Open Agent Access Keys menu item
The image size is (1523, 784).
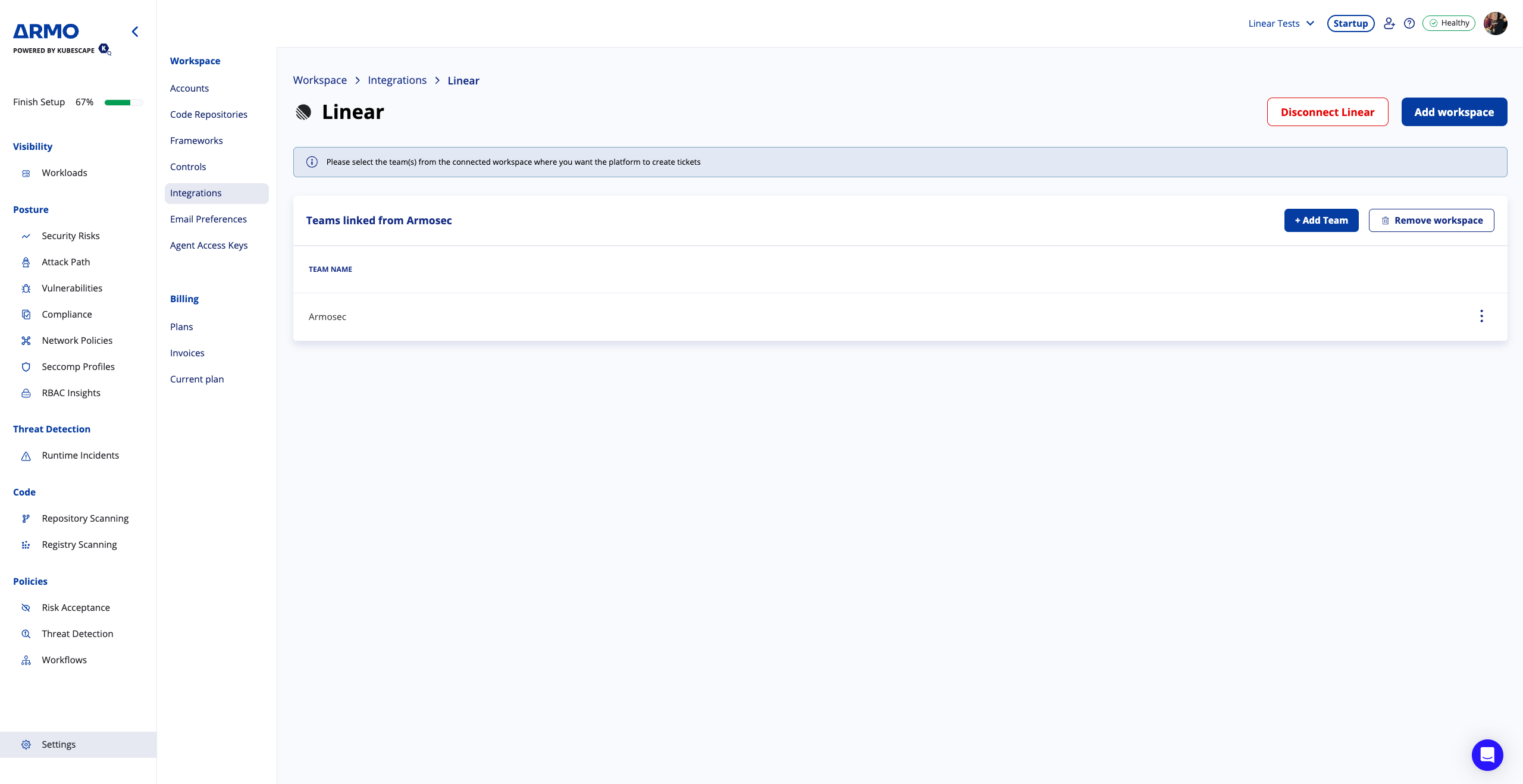(209, 246)
